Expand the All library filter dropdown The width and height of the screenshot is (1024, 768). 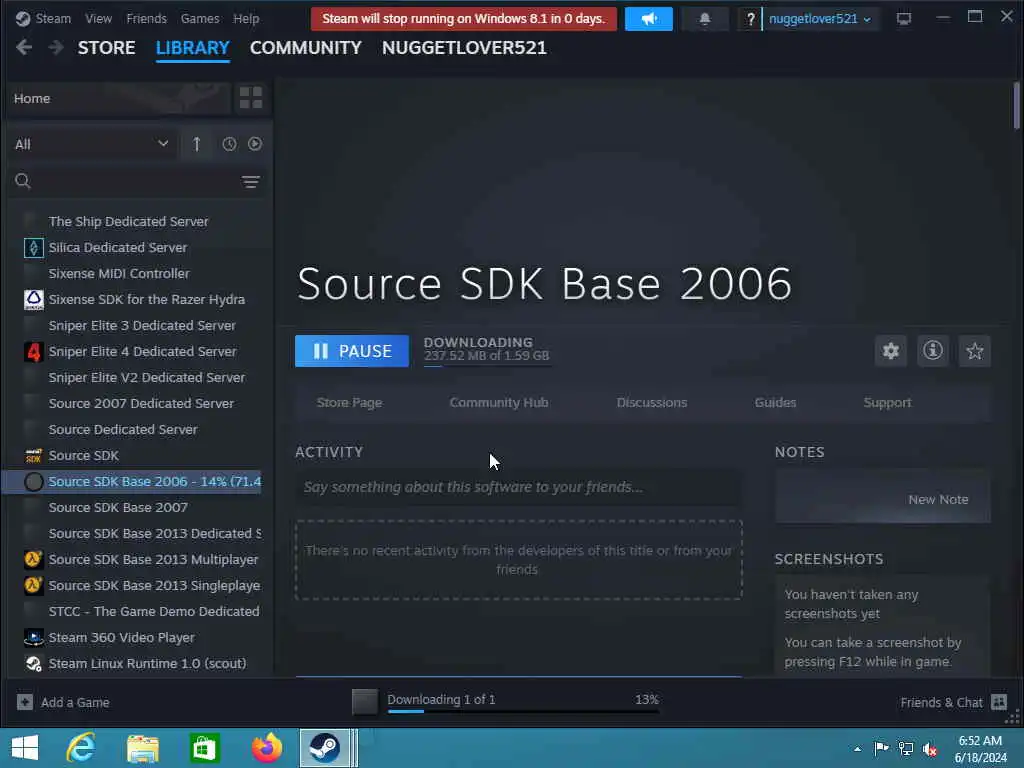(91, 144)
